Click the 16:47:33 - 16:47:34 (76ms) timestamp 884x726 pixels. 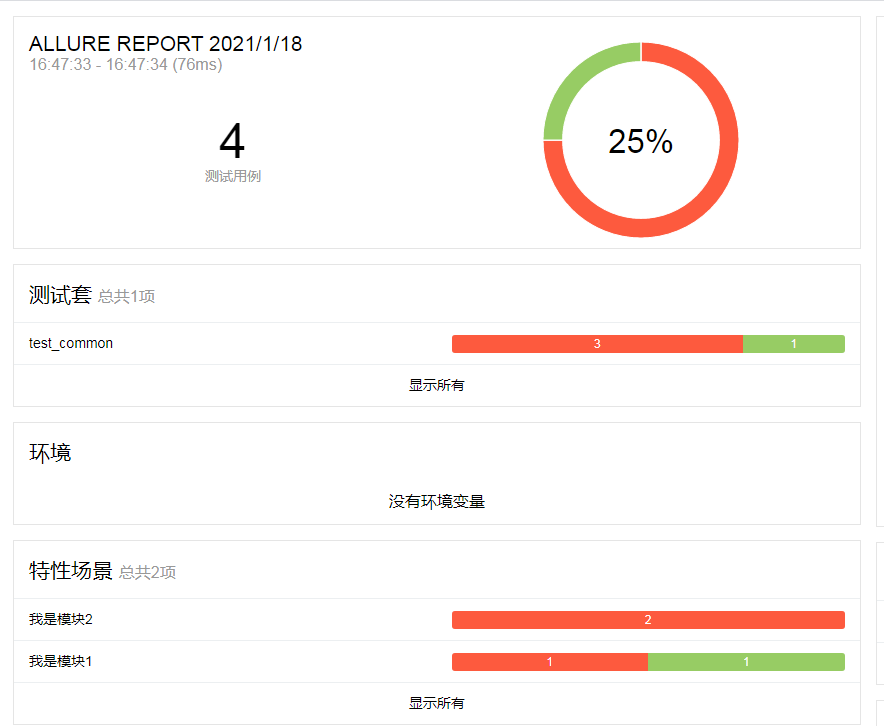(x=126, y=65)
